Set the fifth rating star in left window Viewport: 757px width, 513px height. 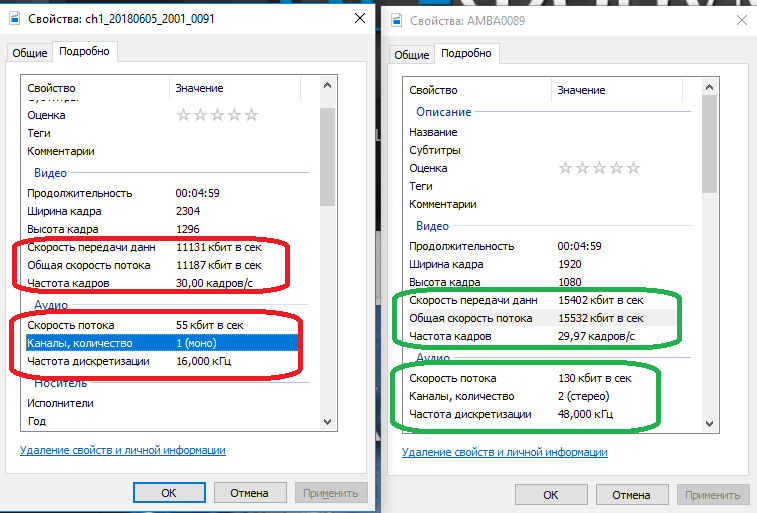pyautogui.click(x=252, y=115)
